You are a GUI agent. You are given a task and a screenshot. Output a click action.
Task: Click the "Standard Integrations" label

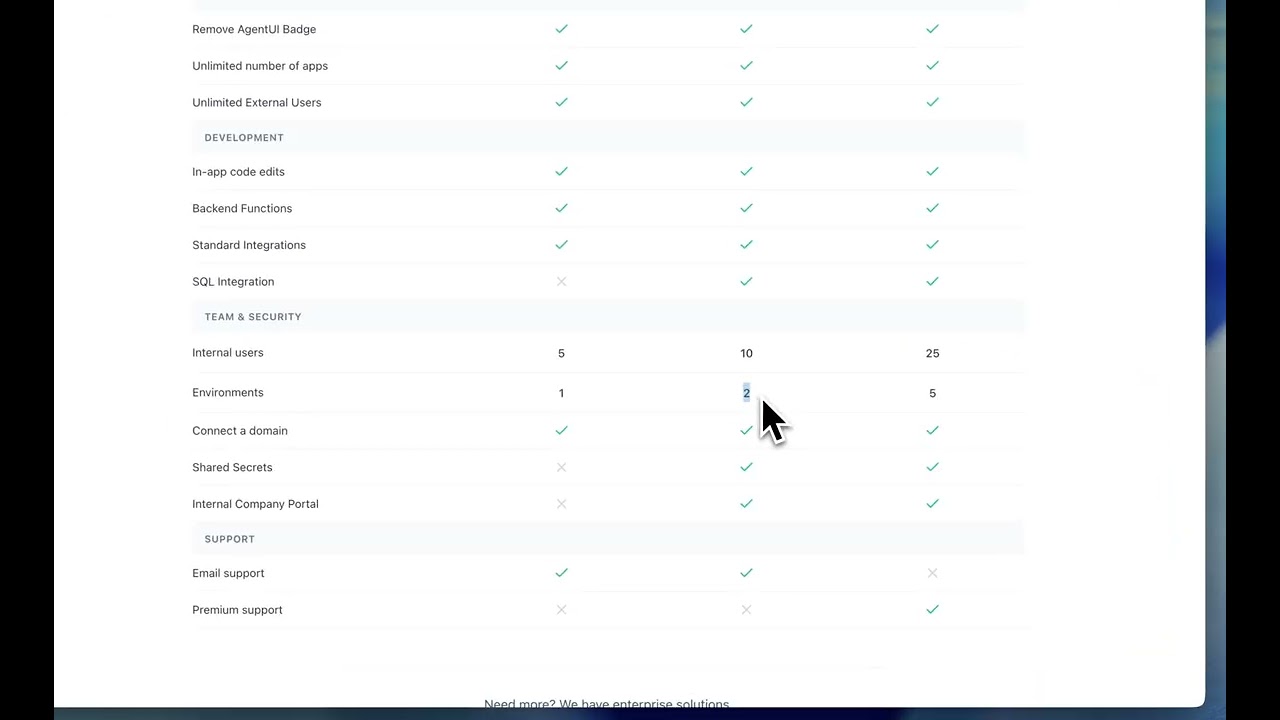coord(249,245)
